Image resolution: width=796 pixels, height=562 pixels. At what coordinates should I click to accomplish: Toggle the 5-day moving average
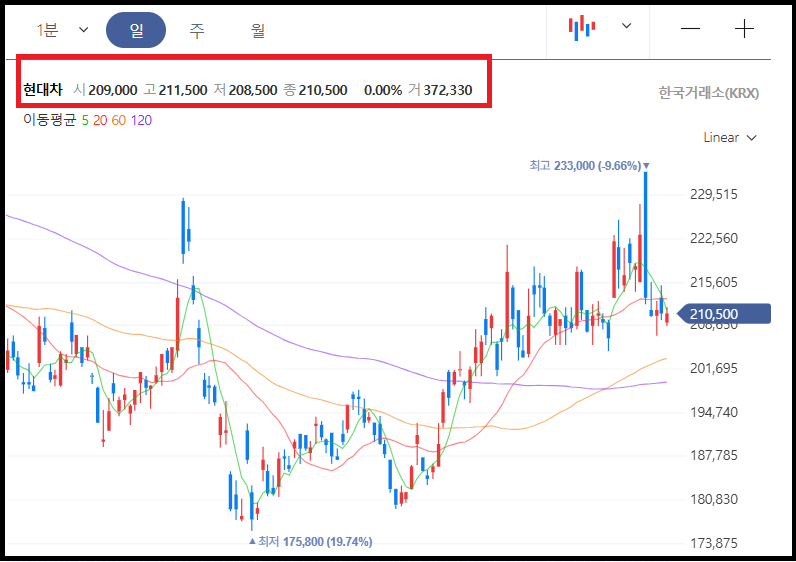(x=85, y=120)
